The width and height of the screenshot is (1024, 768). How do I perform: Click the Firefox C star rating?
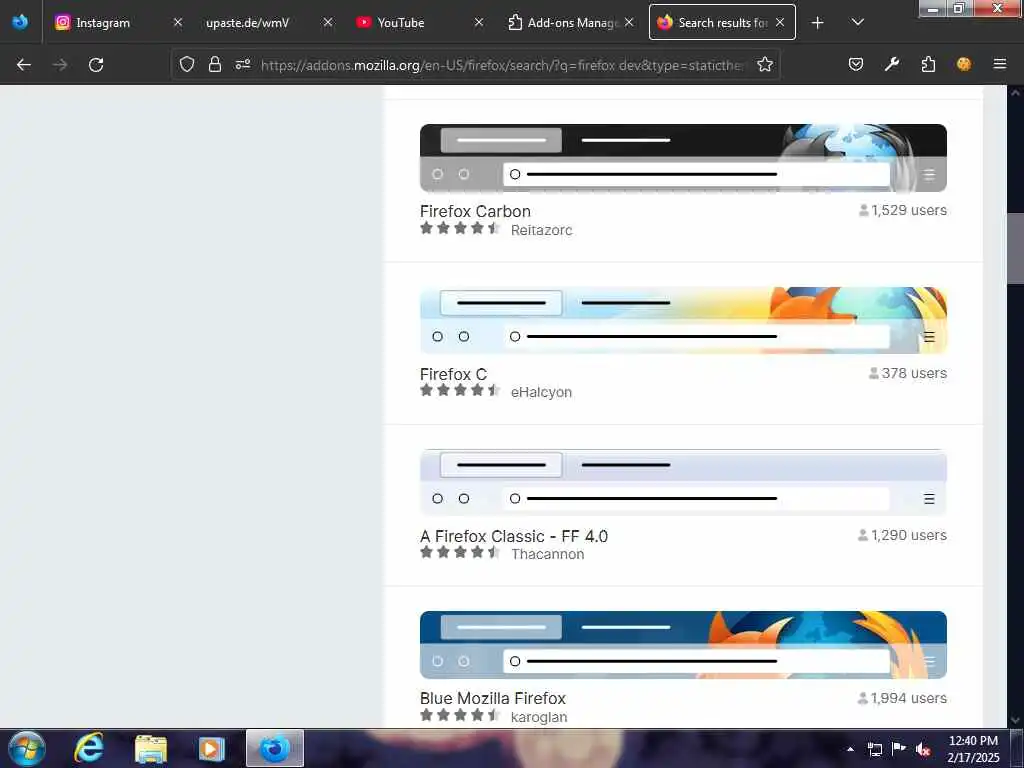pos(460,390)
